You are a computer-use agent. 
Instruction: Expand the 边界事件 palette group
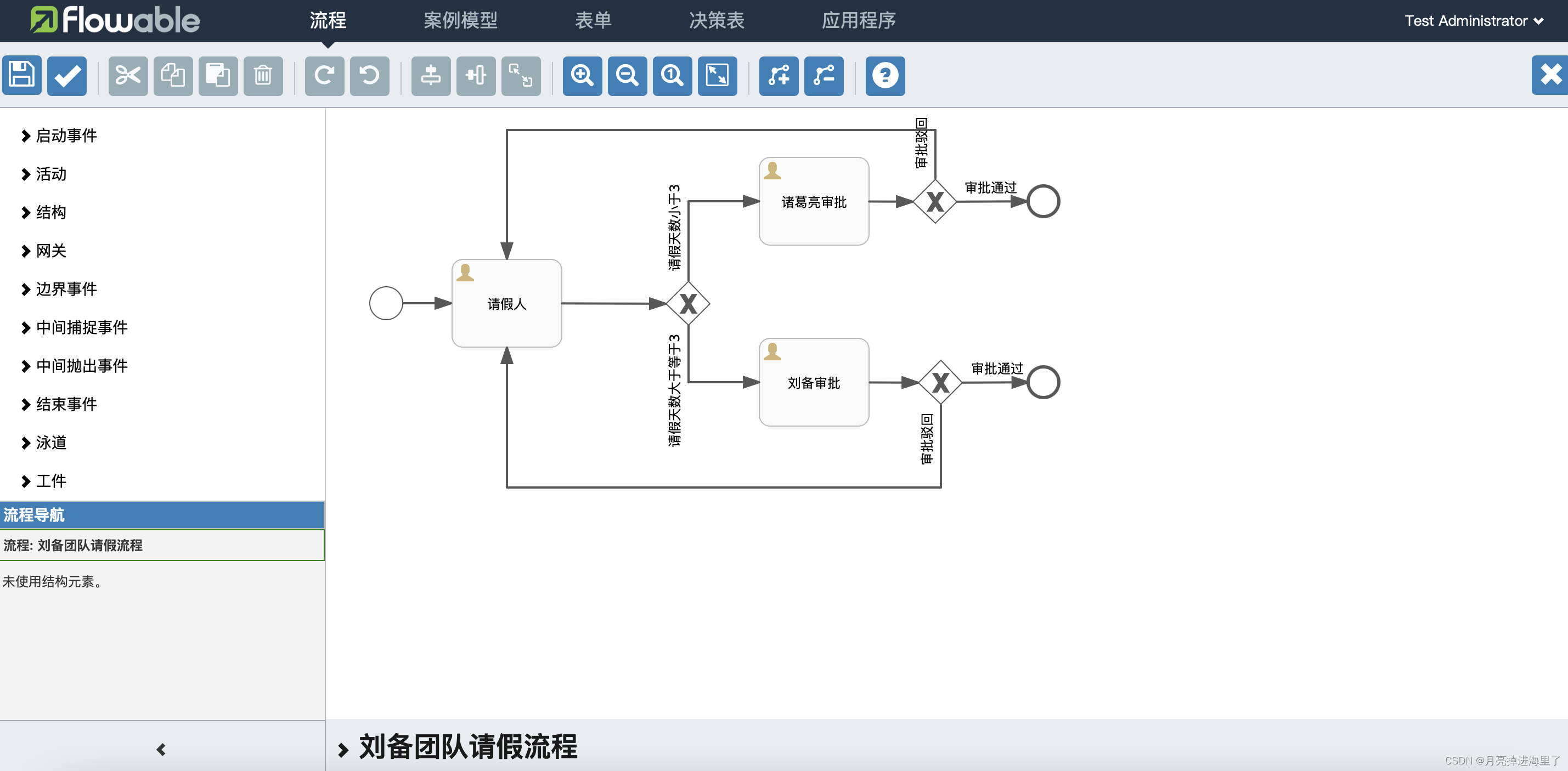tap(59, 289)
